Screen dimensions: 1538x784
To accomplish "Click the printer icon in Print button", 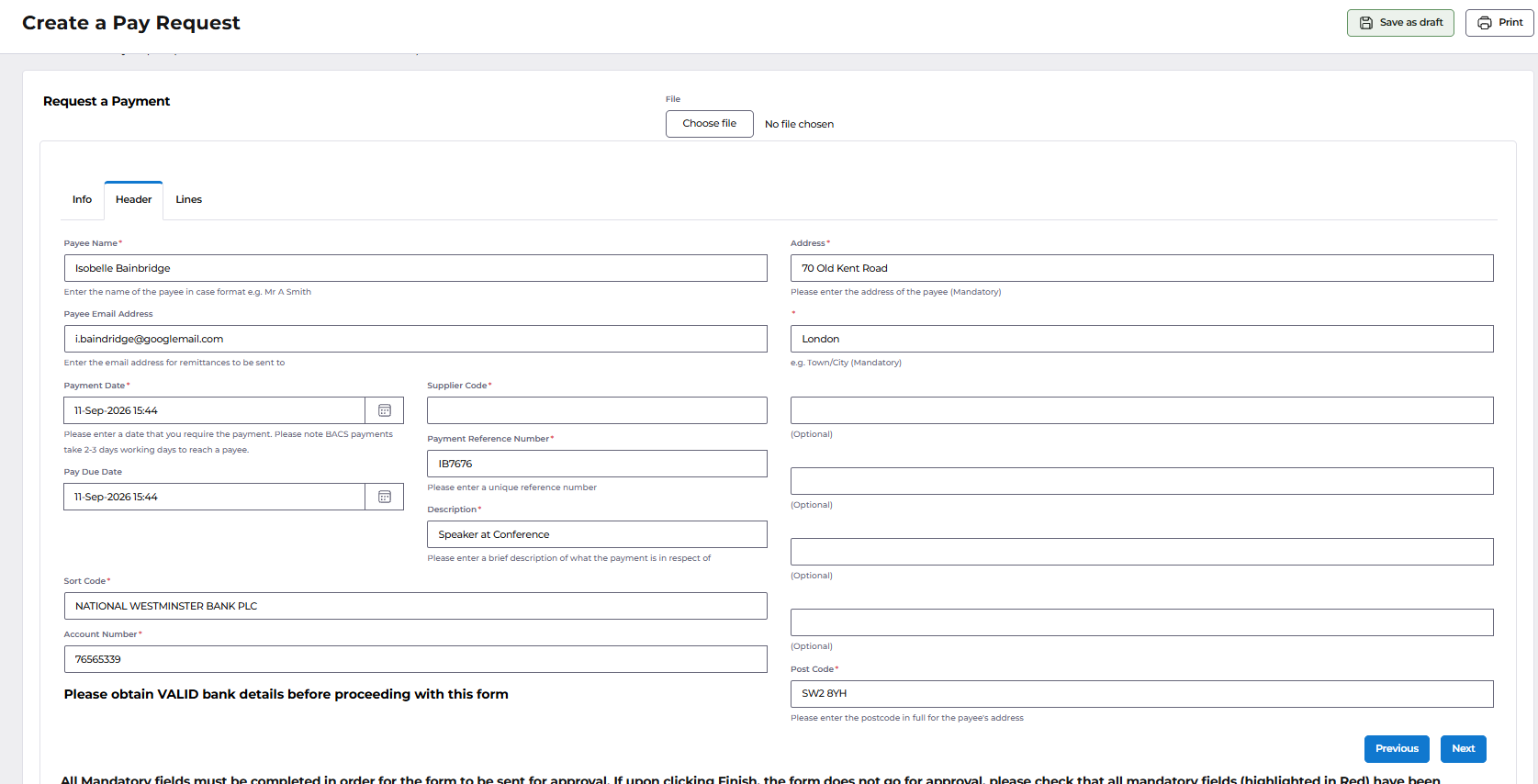I will click(1485, 23).
